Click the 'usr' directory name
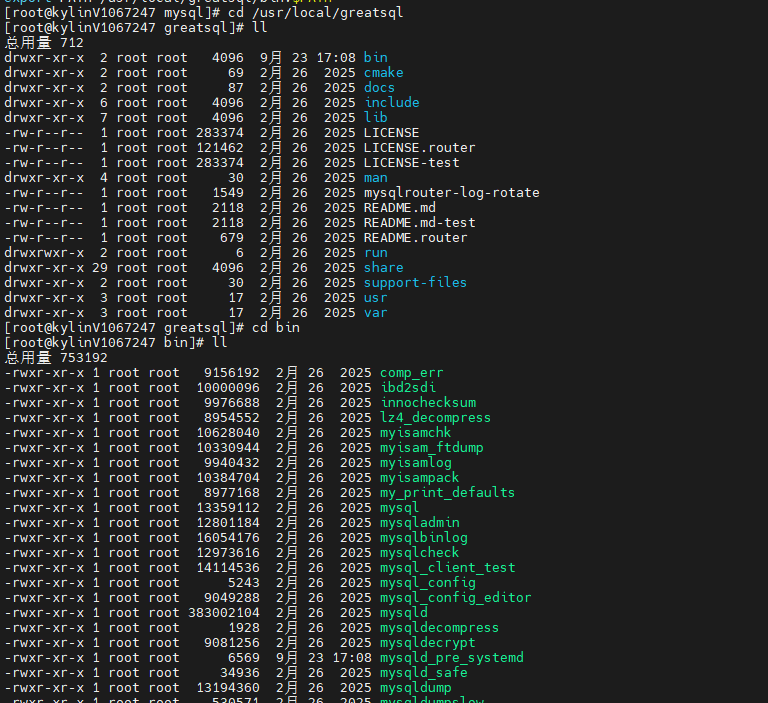 click(x=376, y=298)
